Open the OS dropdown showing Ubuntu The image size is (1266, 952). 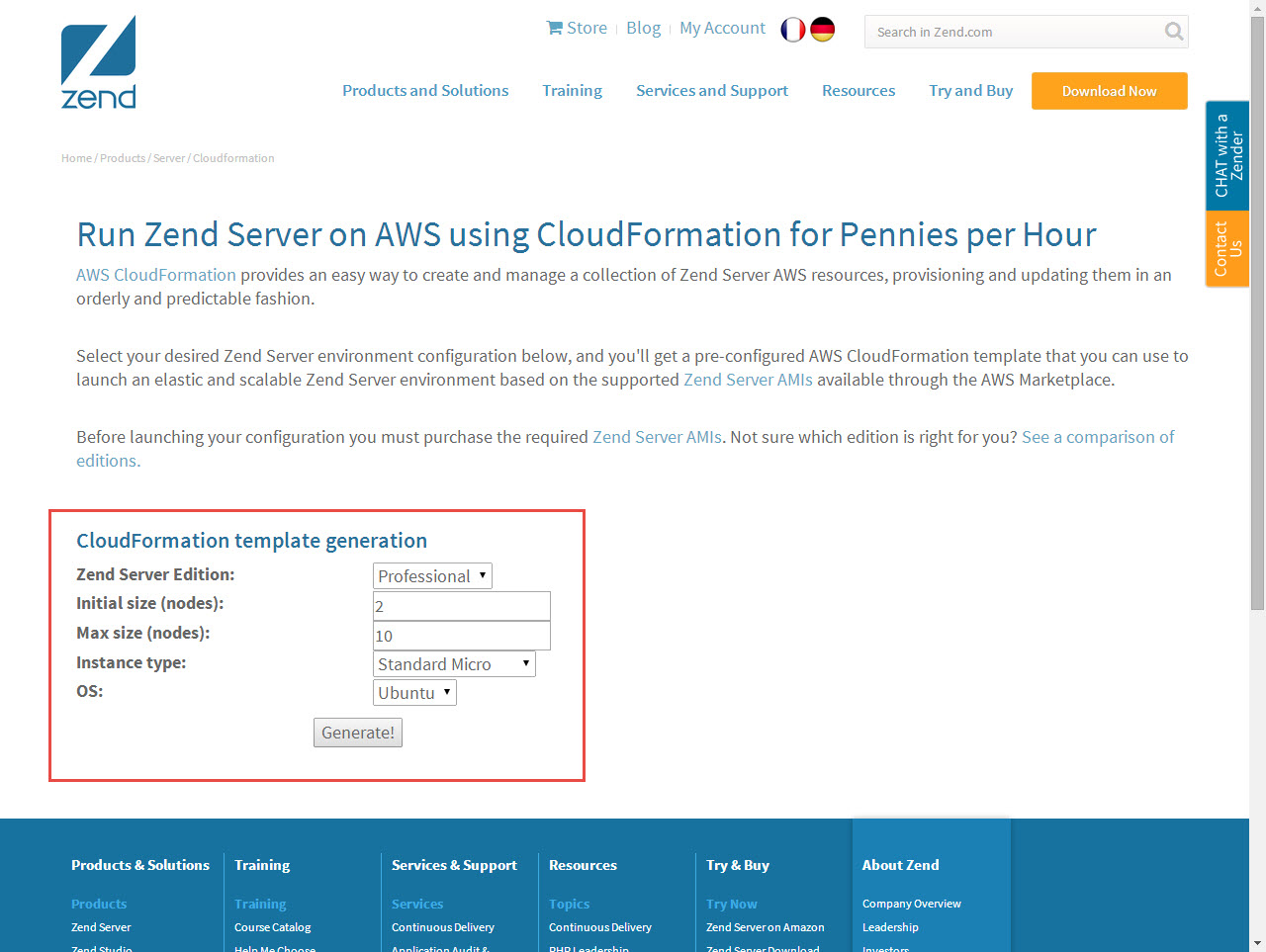click(x=414, y=693)
